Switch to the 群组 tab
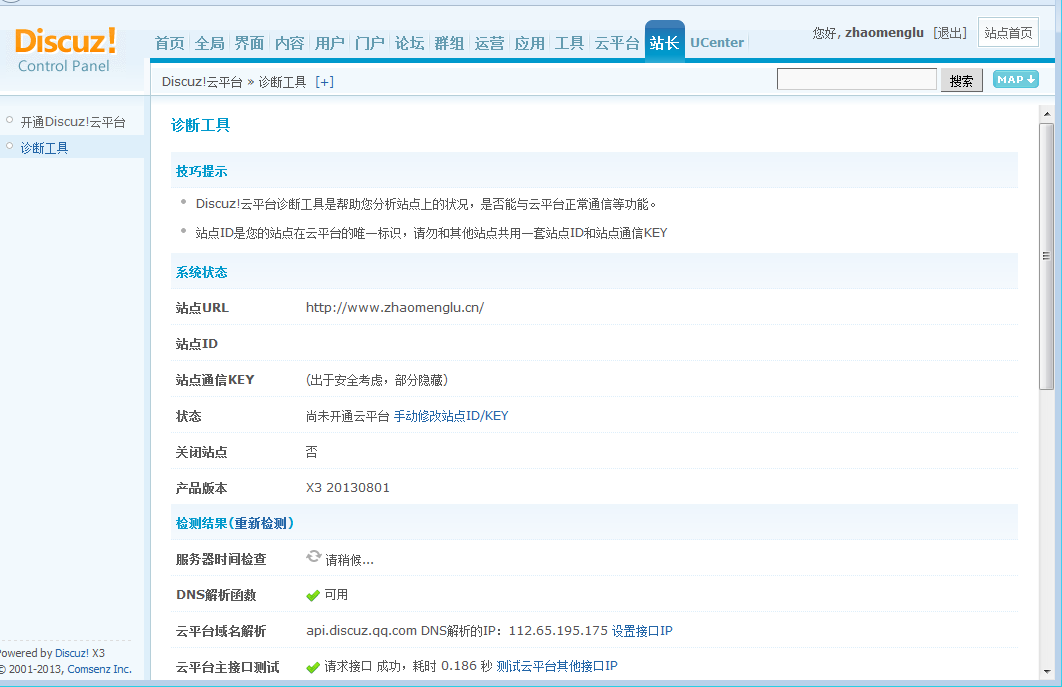 point(449,43)
